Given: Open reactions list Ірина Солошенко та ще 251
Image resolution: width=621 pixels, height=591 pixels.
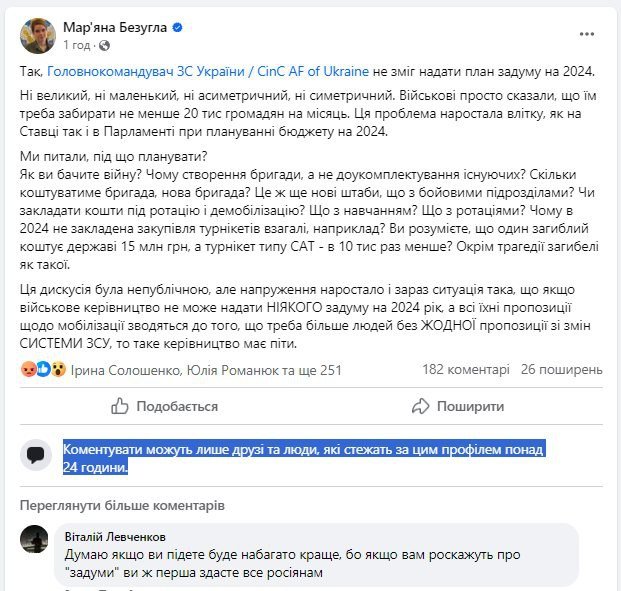Looking at the screenshot, I should click(x=206, y=370).
